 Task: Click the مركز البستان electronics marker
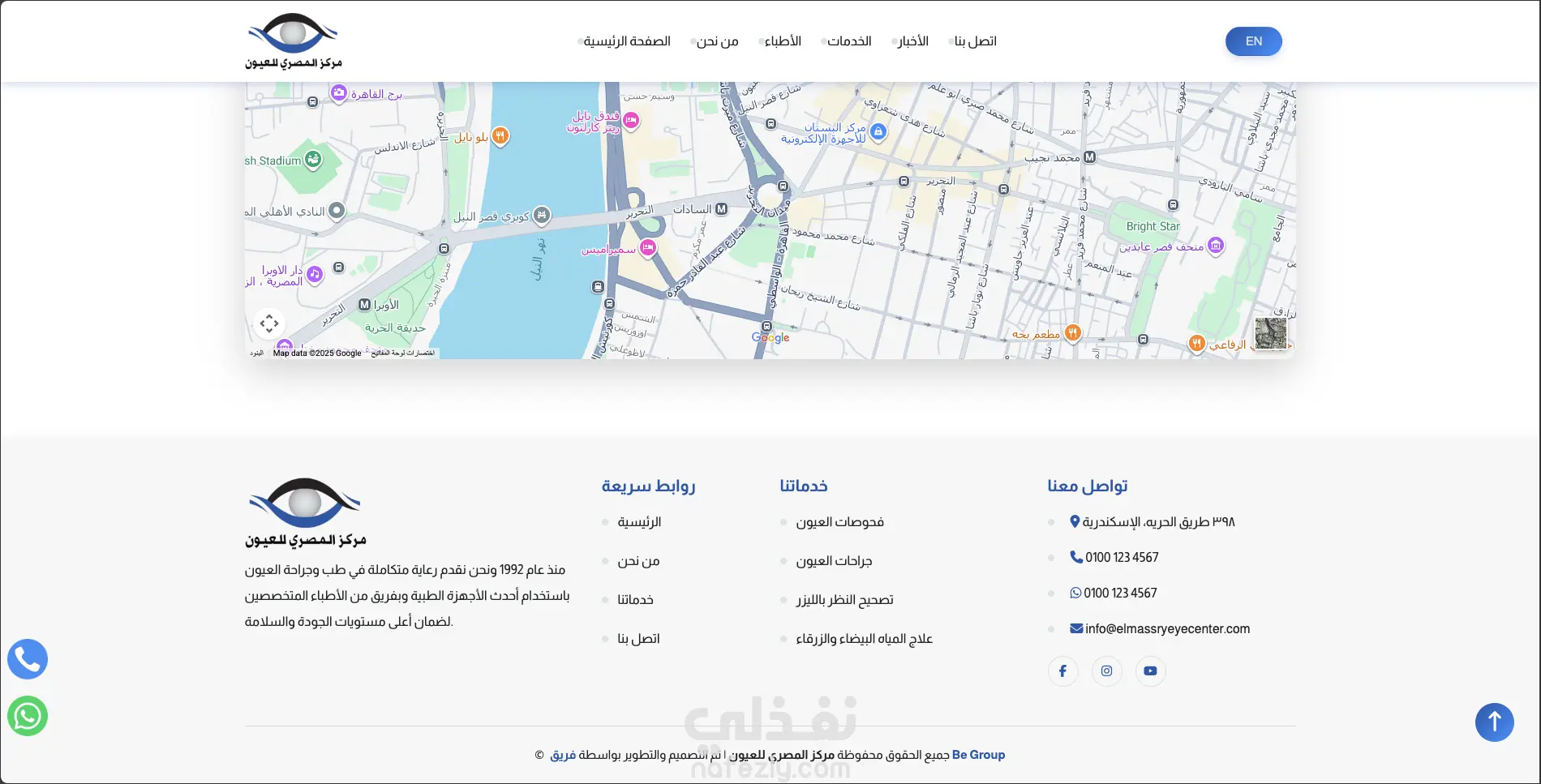pos(878,131)
